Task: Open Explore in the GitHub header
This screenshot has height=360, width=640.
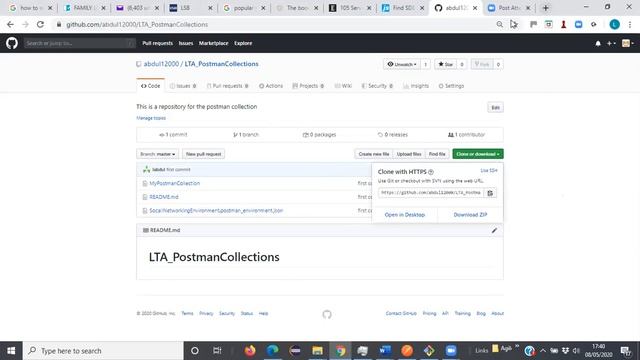Action: 243,43
